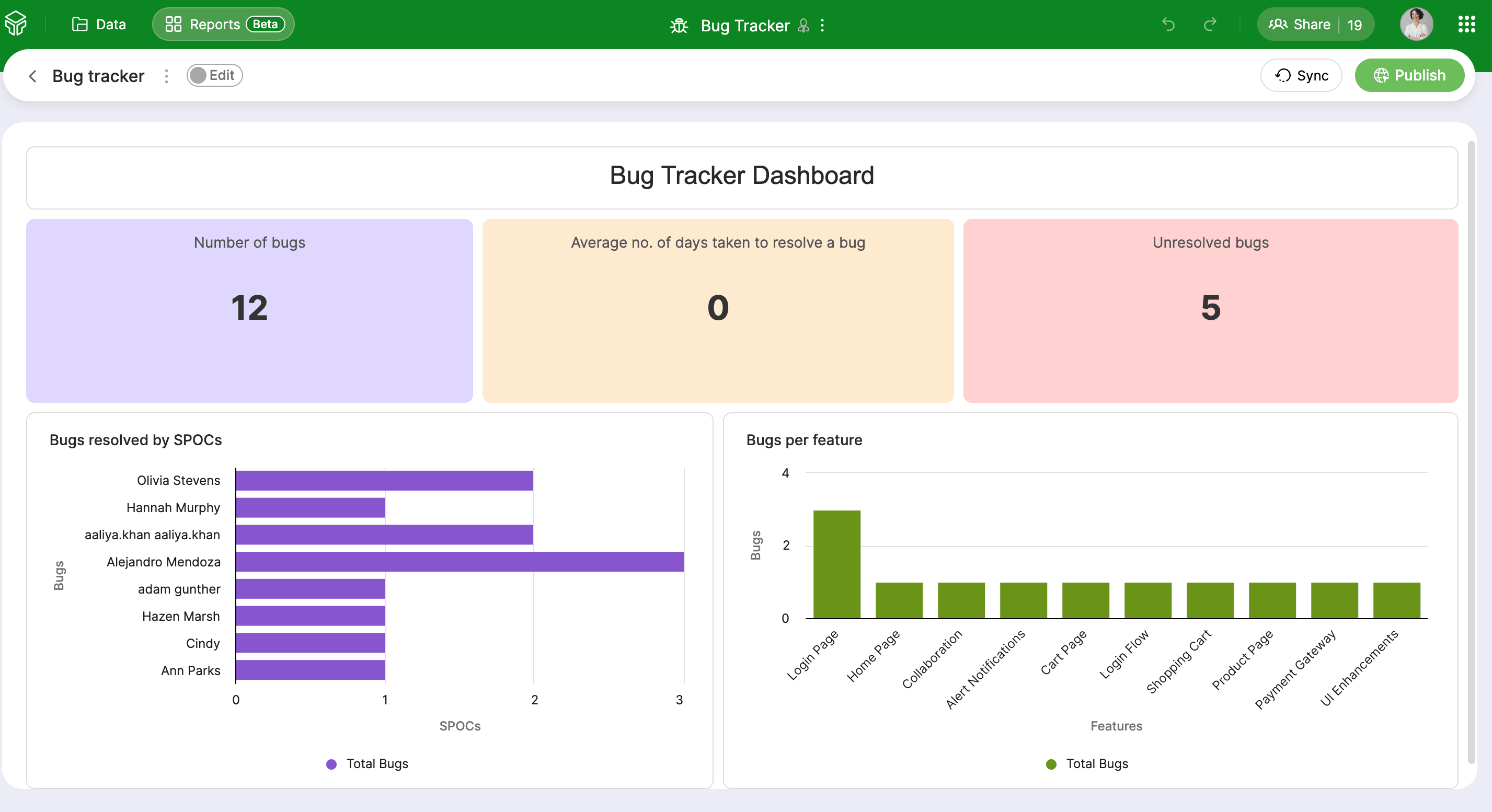Toggle the Edit mode switch
The image size is (1492, 812).
pyautogui.click(x=214, y=75)
